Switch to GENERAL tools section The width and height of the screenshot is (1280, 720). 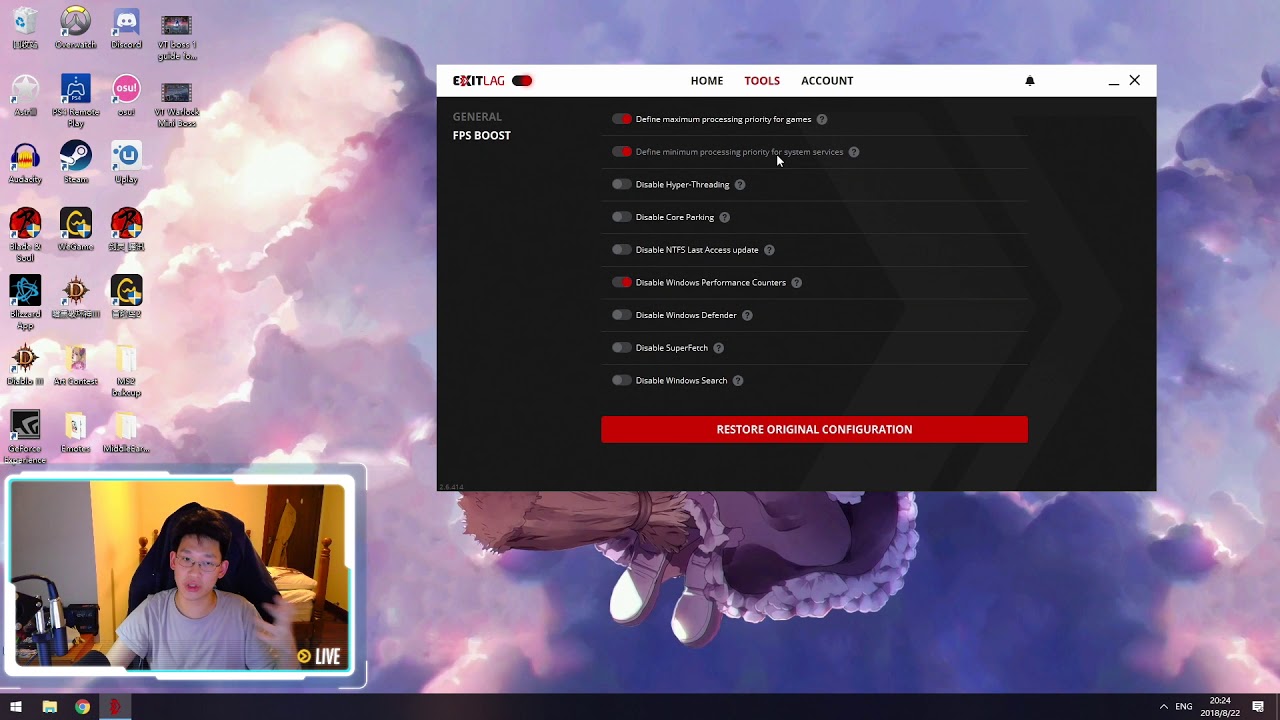(477, 117)
